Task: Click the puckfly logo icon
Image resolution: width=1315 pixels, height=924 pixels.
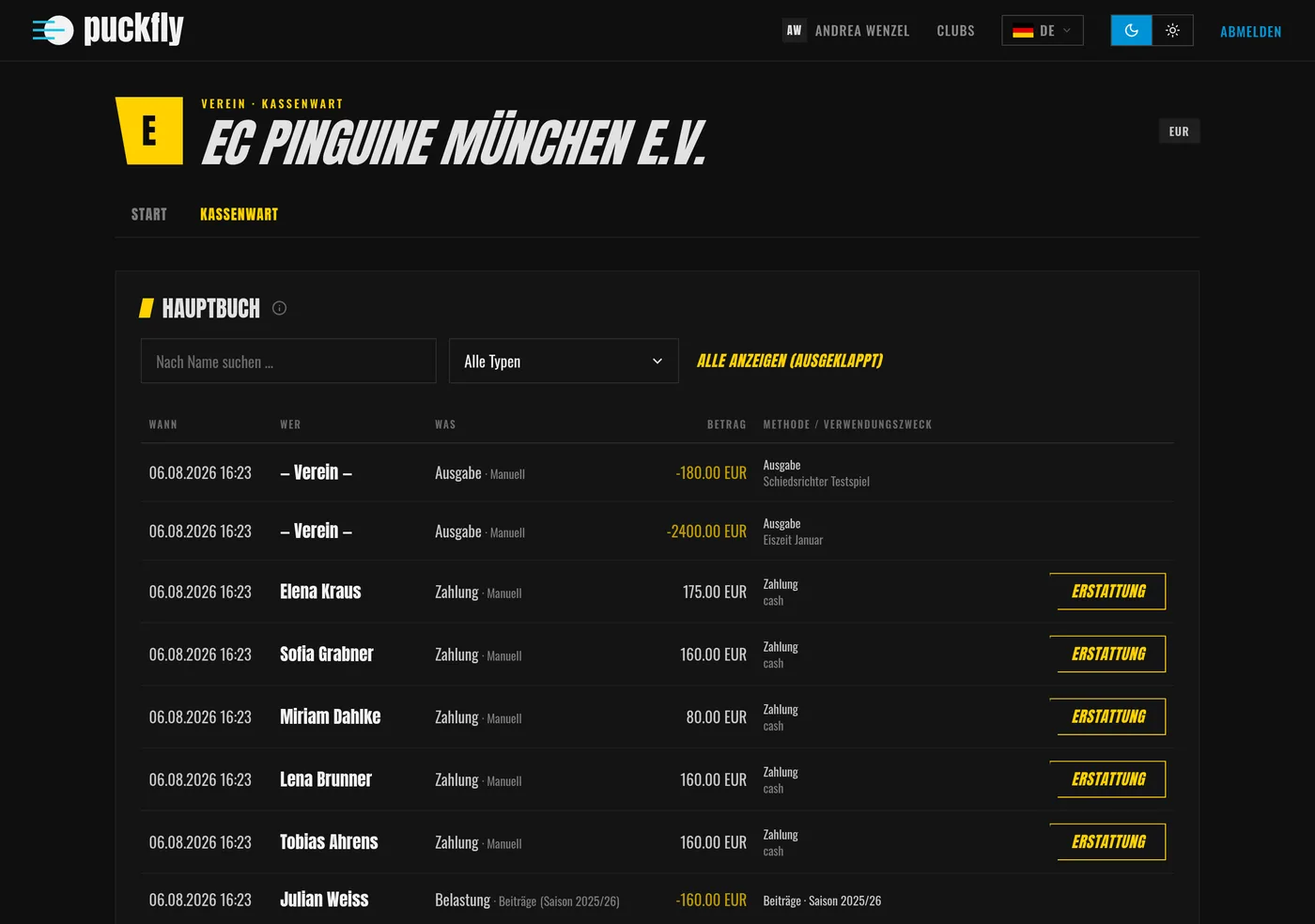Action: click(53, 30)
